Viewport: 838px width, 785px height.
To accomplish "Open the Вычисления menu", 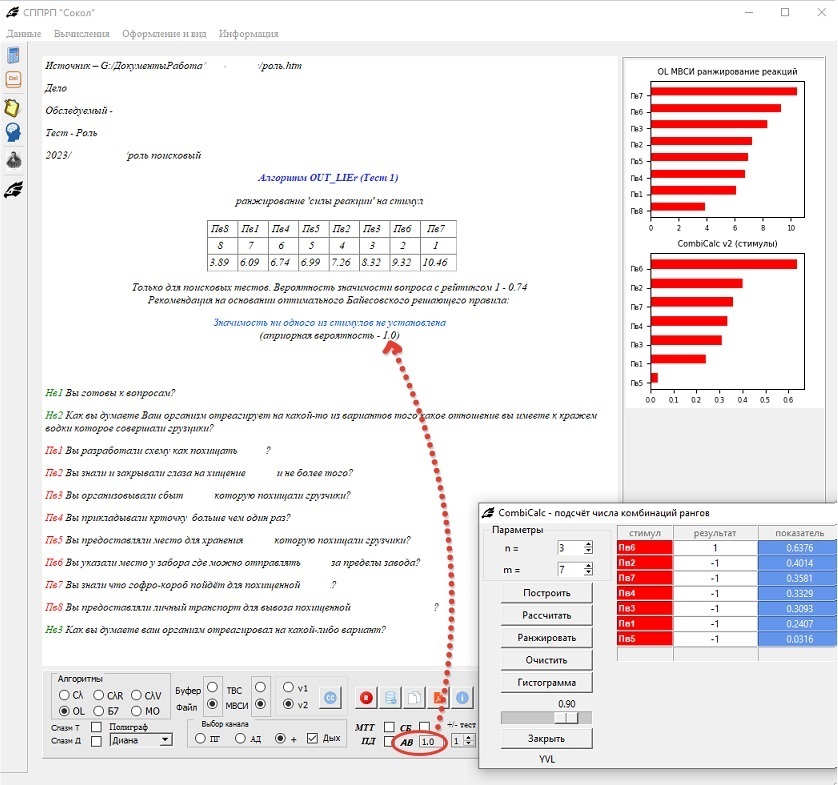I will point(81,33).
